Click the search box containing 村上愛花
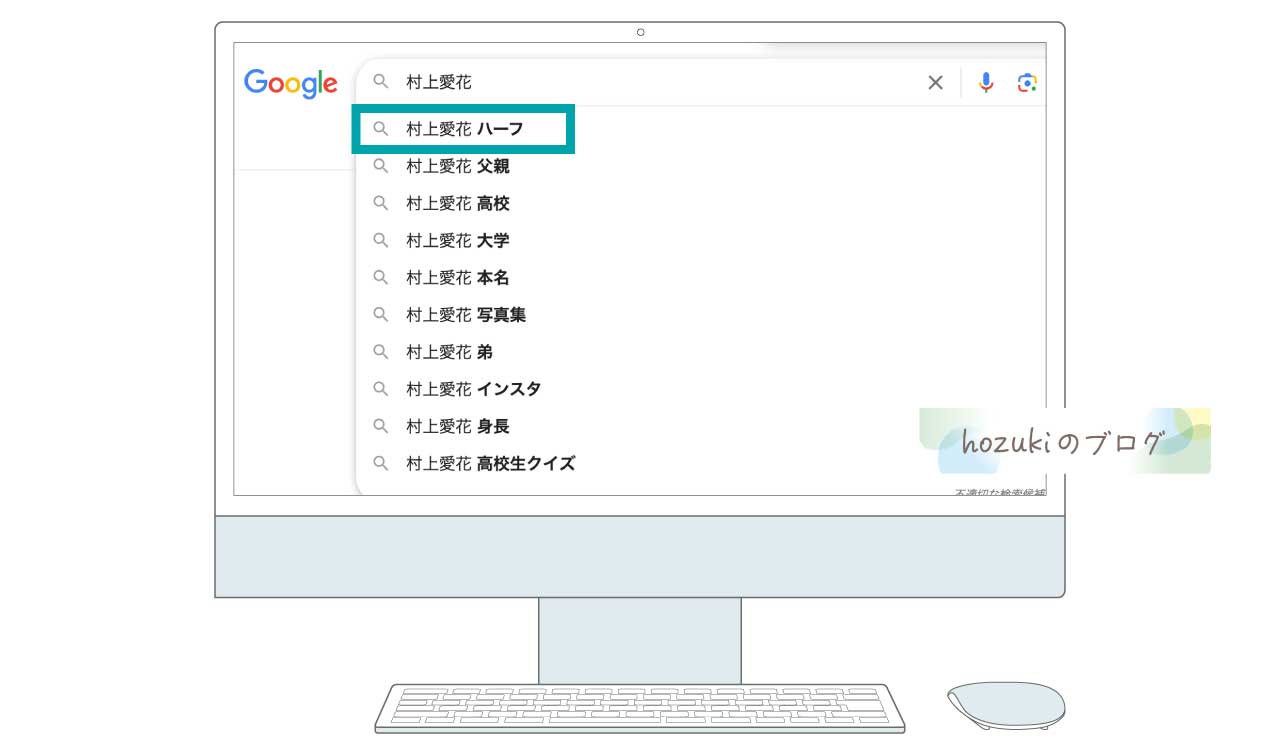This screenshot has width=1280, height=750. 701,83
